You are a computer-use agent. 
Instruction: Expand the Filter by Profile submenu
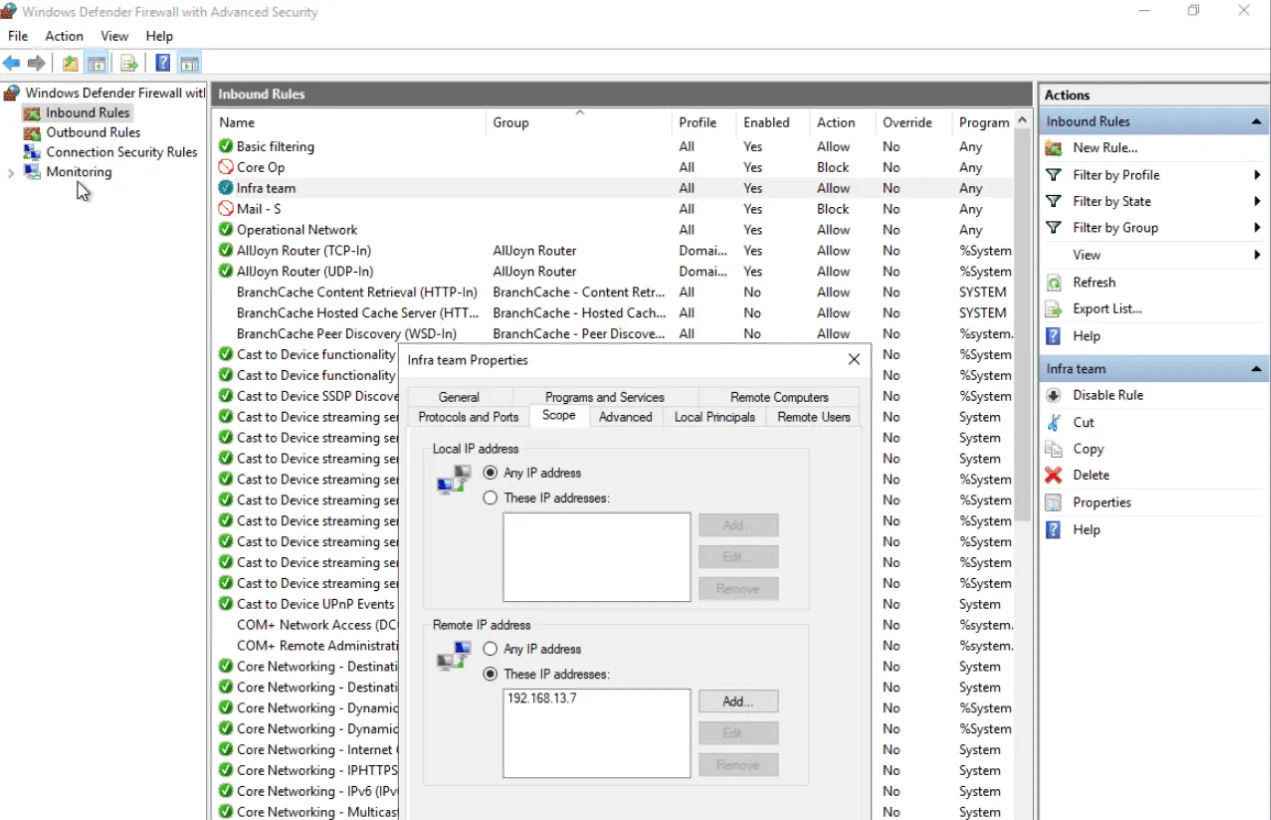tap(1257, 175)
